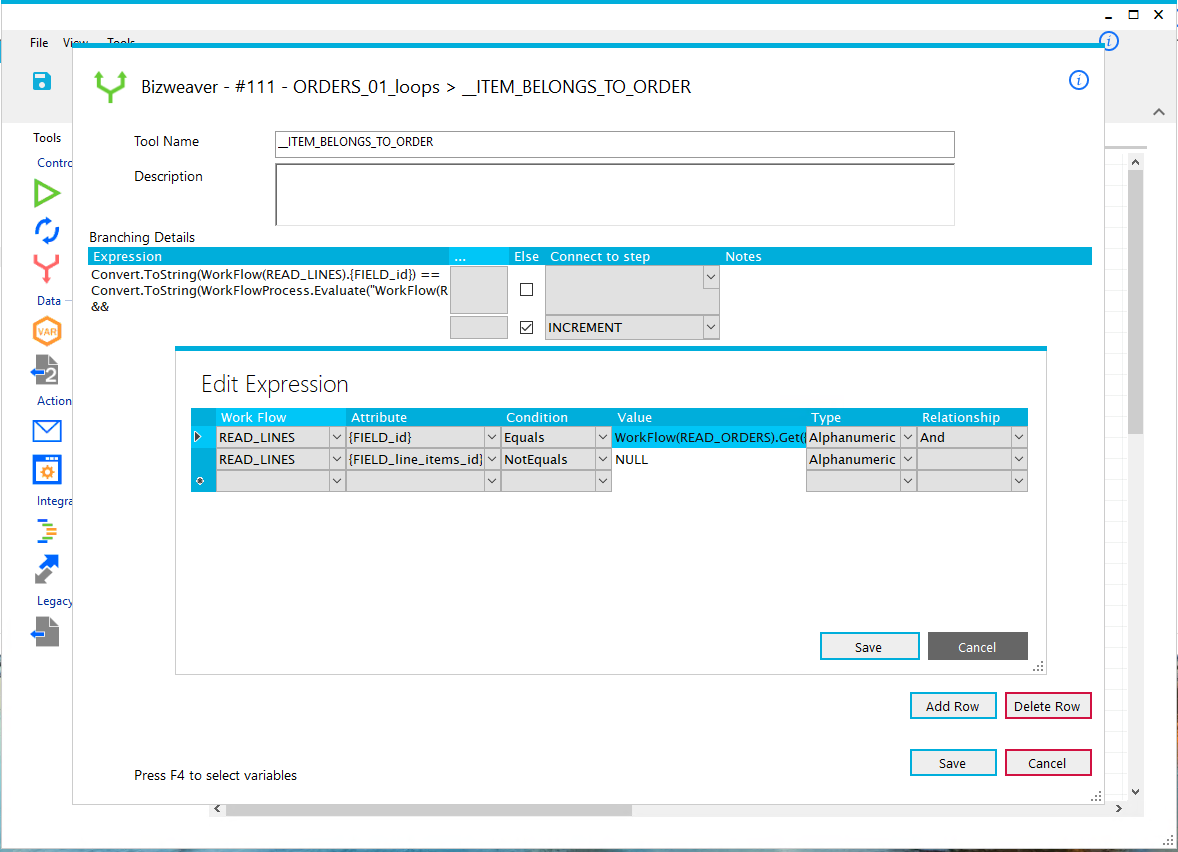This screenshot has height=852, width=1178.
Task: Click the horizontal scrollbar thumb
Action: [x=428, y=810]
